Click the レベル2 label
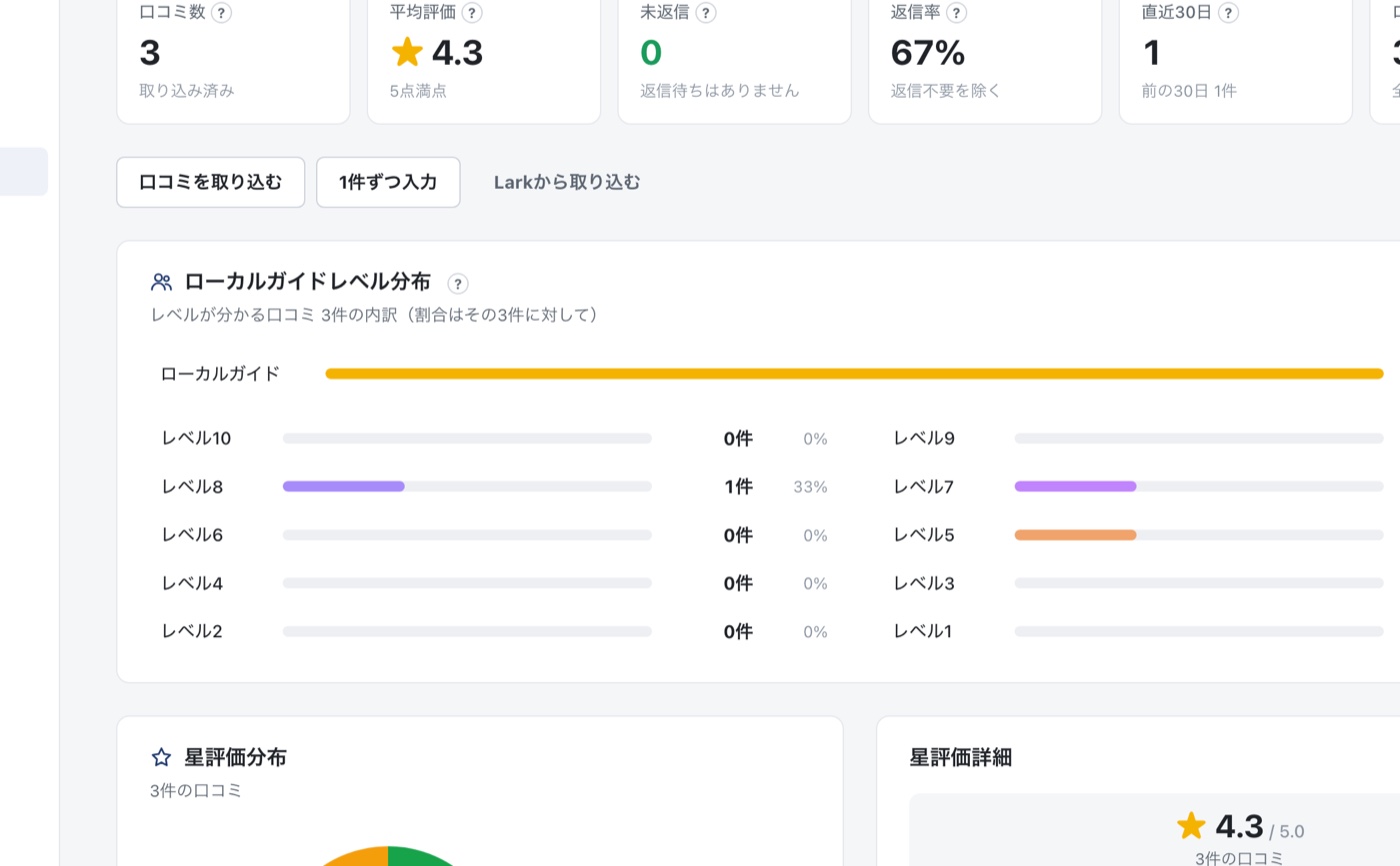1400x866 pixels. [x=192, y=631]
